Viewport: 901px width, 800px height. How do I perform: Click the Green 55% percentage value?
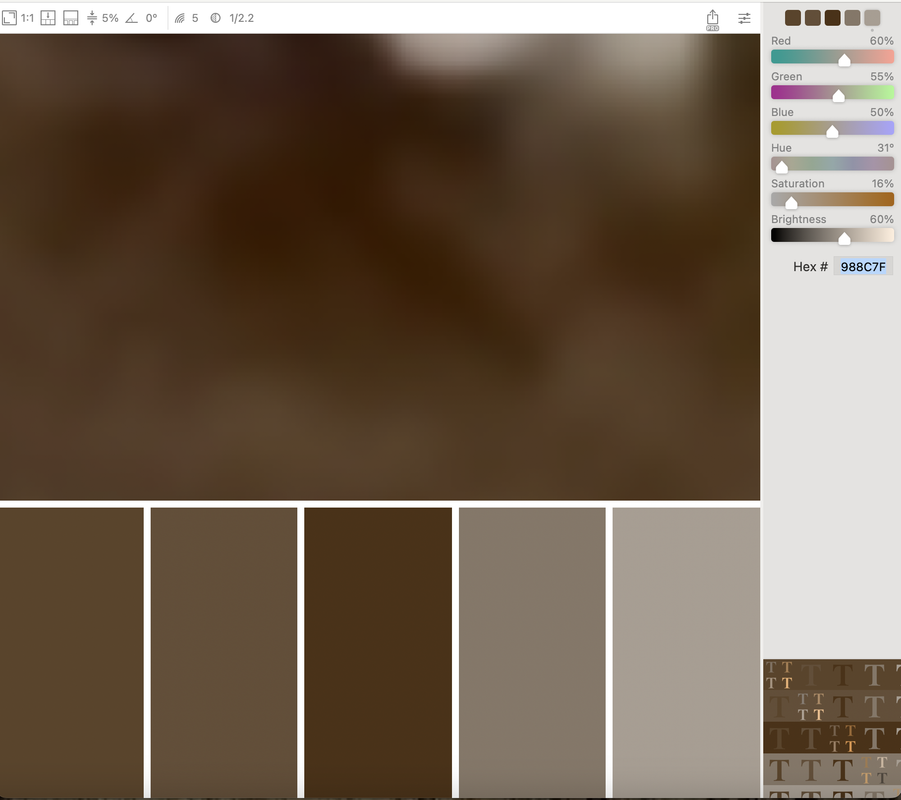881,76
